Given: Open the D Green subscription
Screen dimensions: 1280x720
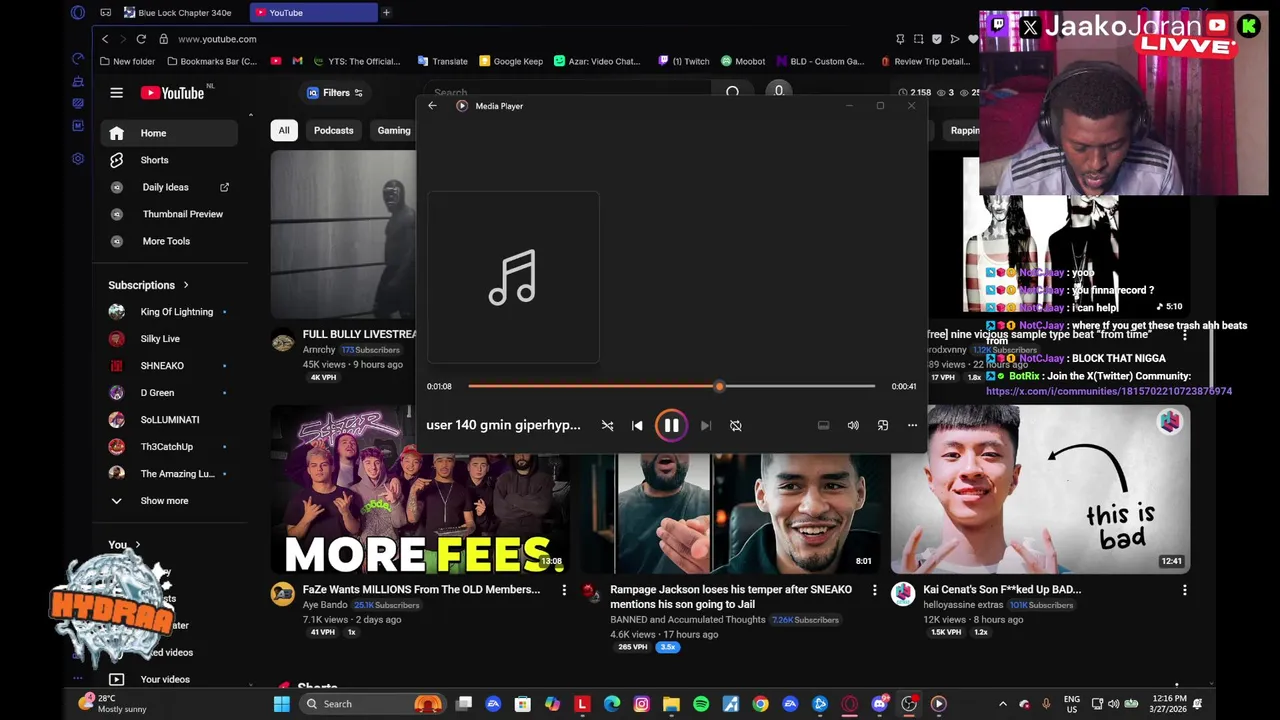Looking at the screenshot, I should pos(169,393).
